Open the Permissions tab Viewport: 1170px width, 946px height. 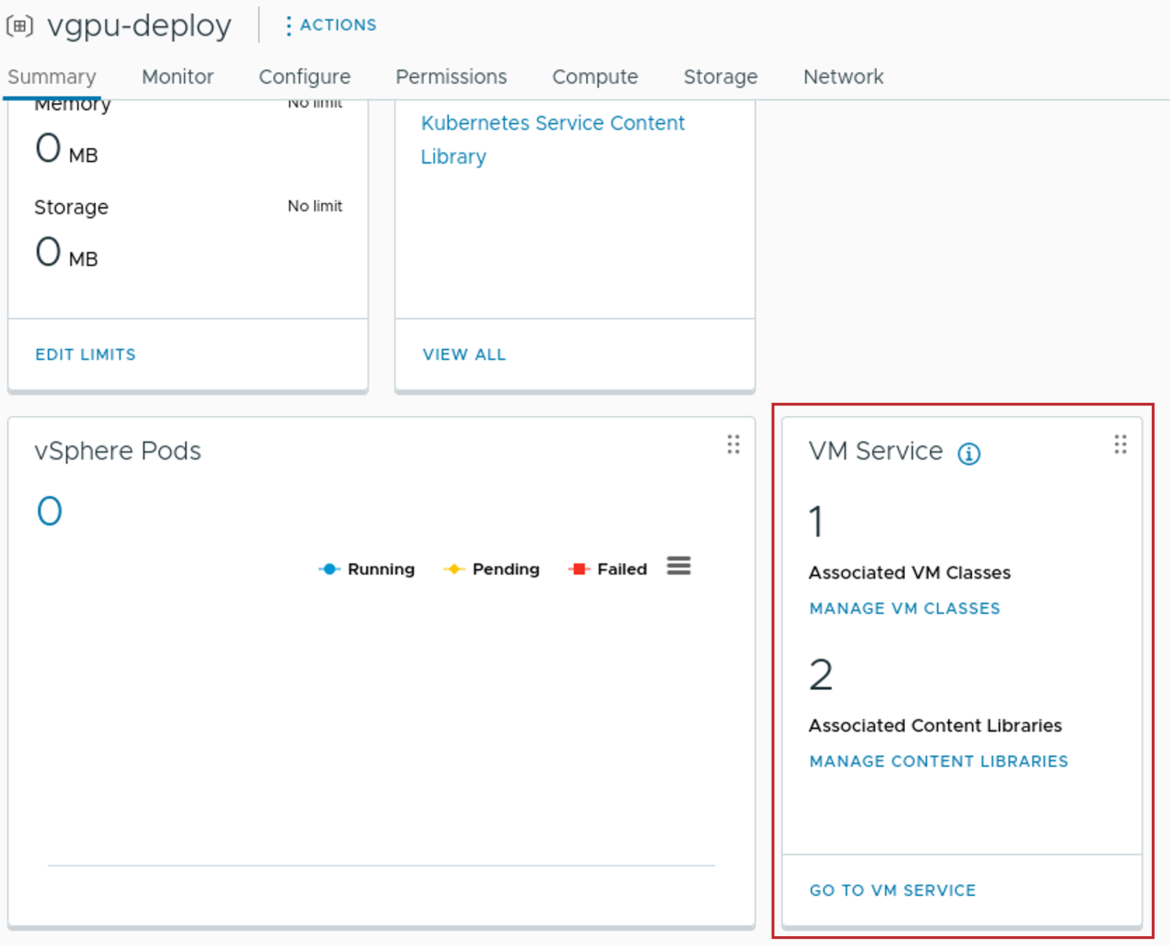click(x=451, y=77)
